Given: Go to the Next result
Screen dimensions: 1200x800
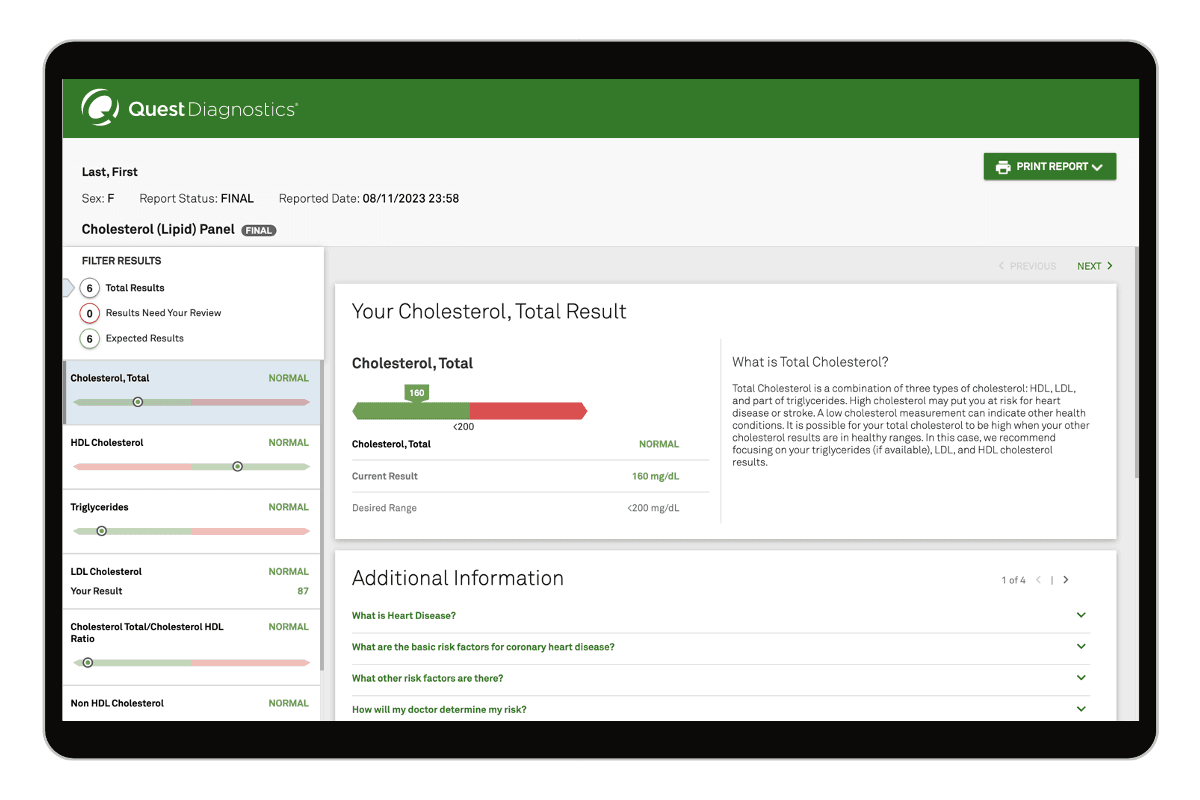Looking at the screenshot, I should point(1094,266).
